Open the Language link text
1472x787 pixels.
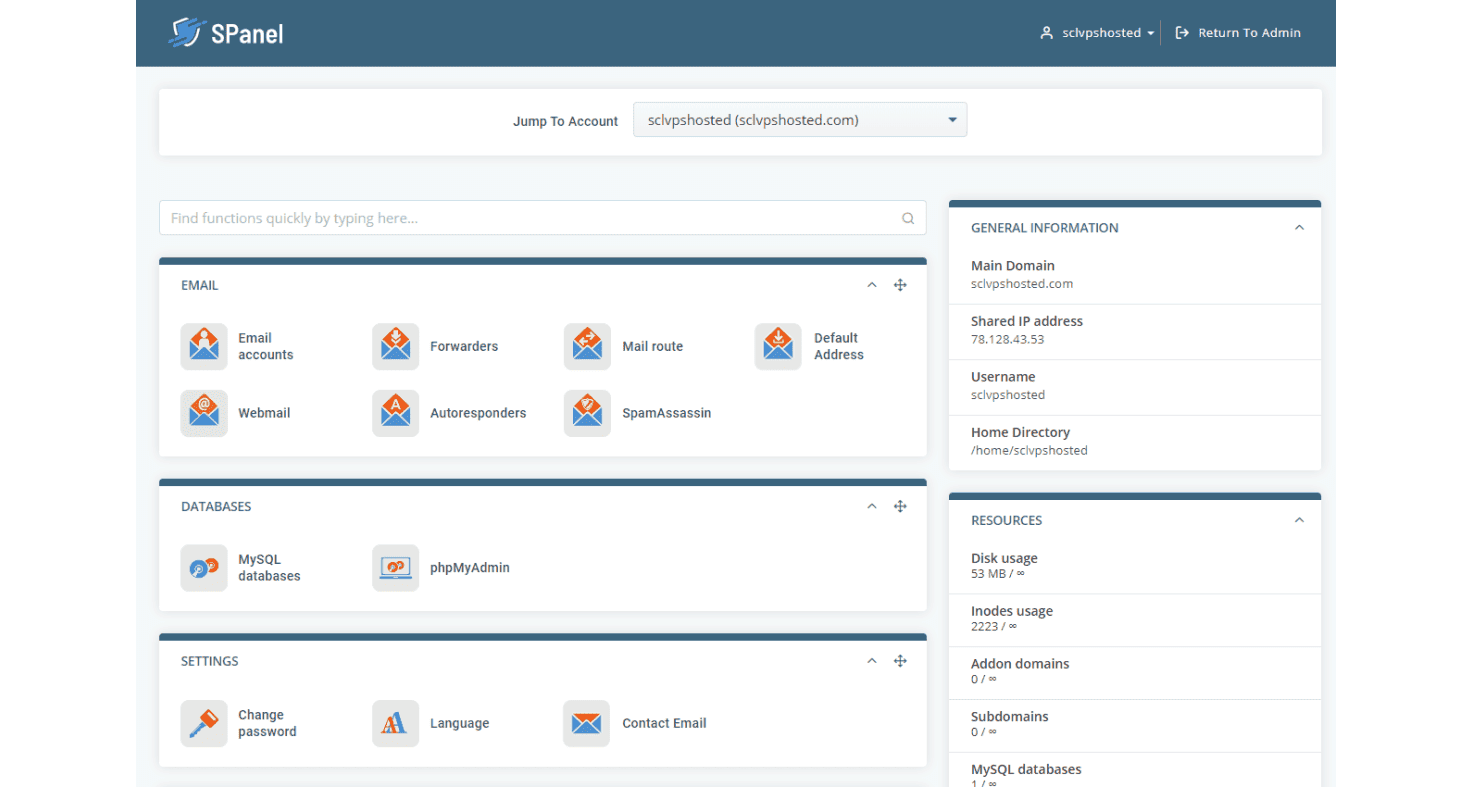coord(460,723)
